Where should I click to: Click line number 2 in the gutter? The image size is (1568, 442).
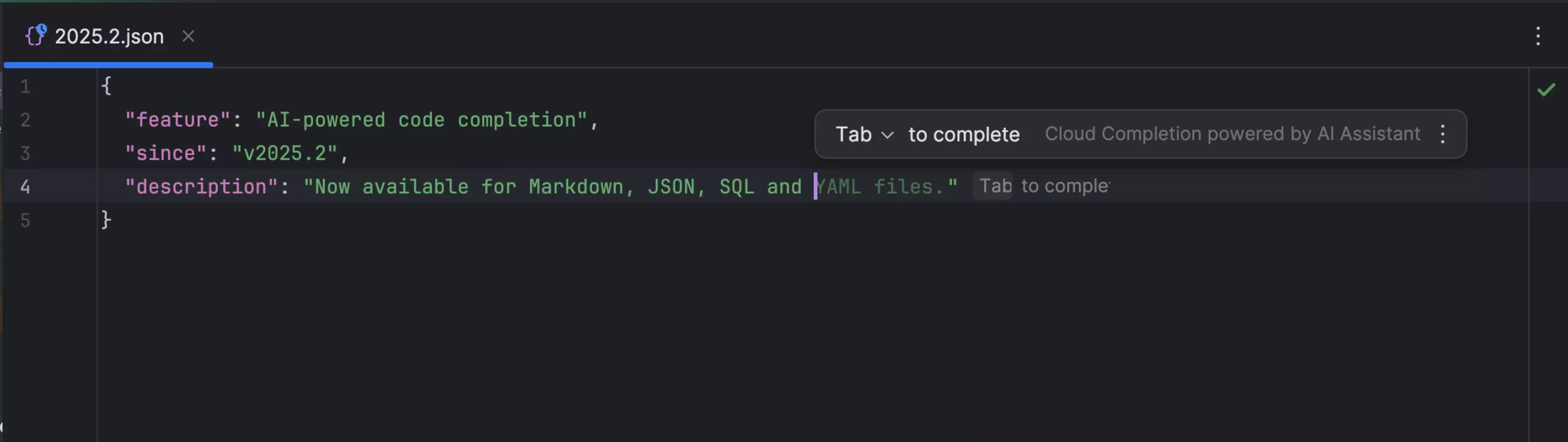[25, 120]
